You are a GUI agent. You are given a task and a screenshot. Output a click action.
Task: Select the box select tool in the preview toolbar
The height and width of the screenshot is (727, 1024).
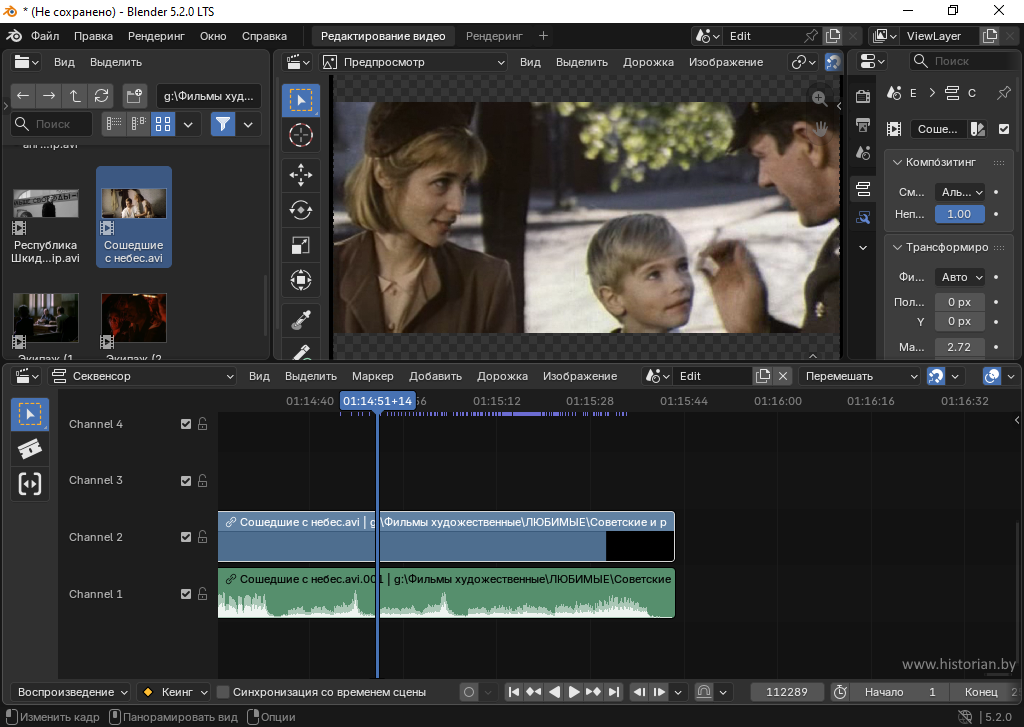(300, 100)
